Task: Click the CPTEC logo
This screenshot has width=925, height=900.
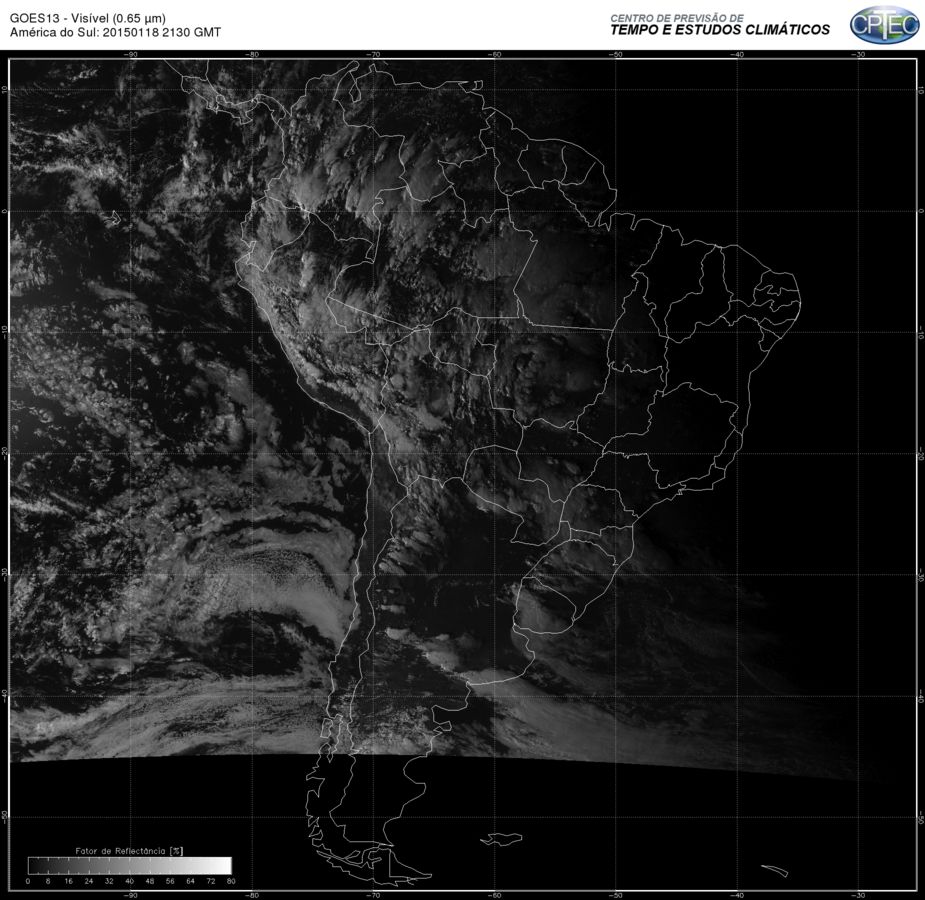Action: [x=884, y=25]
